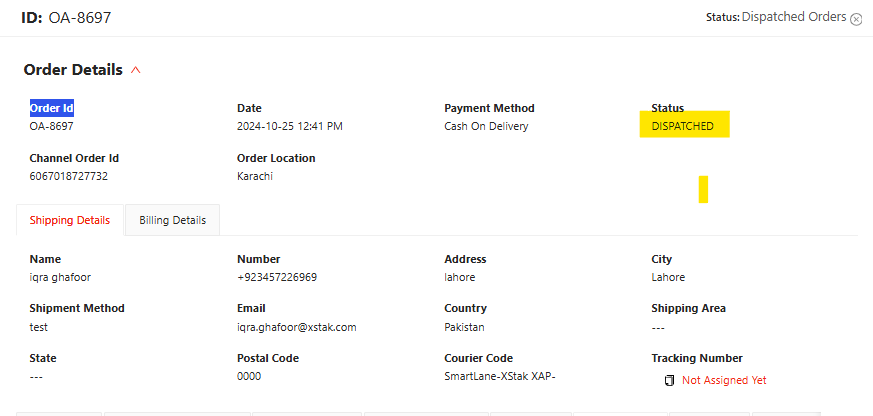This screenshot has height=416, width=873.
Task: Collapse the Order Details section
Action: click(x=136, y=70)
